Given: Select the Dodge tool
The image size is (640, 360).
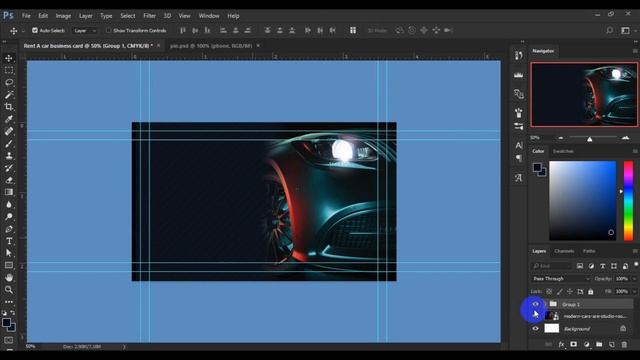Looking at the screenshot, I should (x=9, y=217).
